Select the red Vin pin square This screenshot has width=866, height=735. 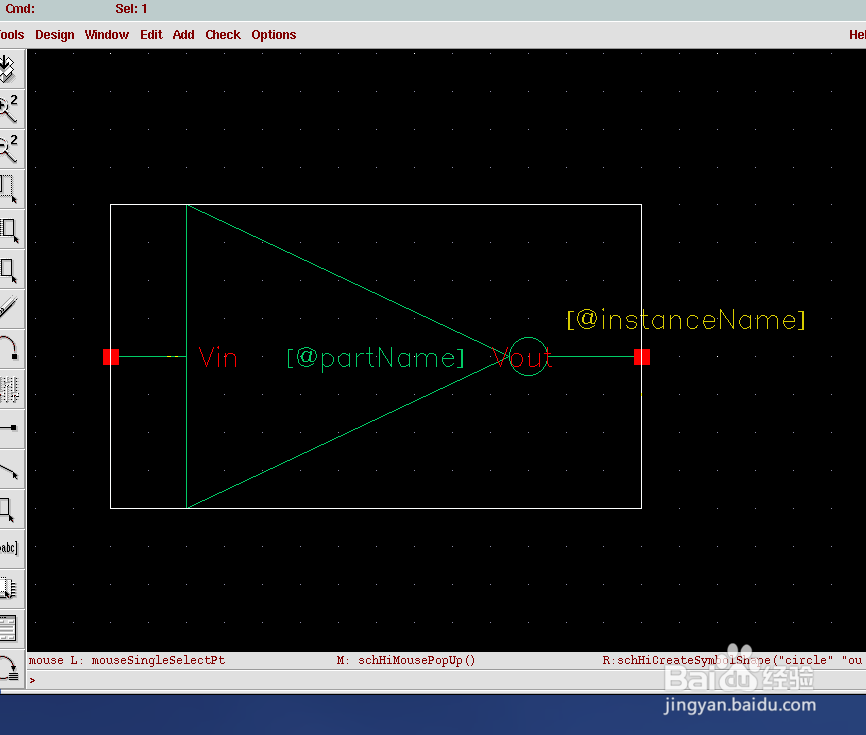[111, 357]
